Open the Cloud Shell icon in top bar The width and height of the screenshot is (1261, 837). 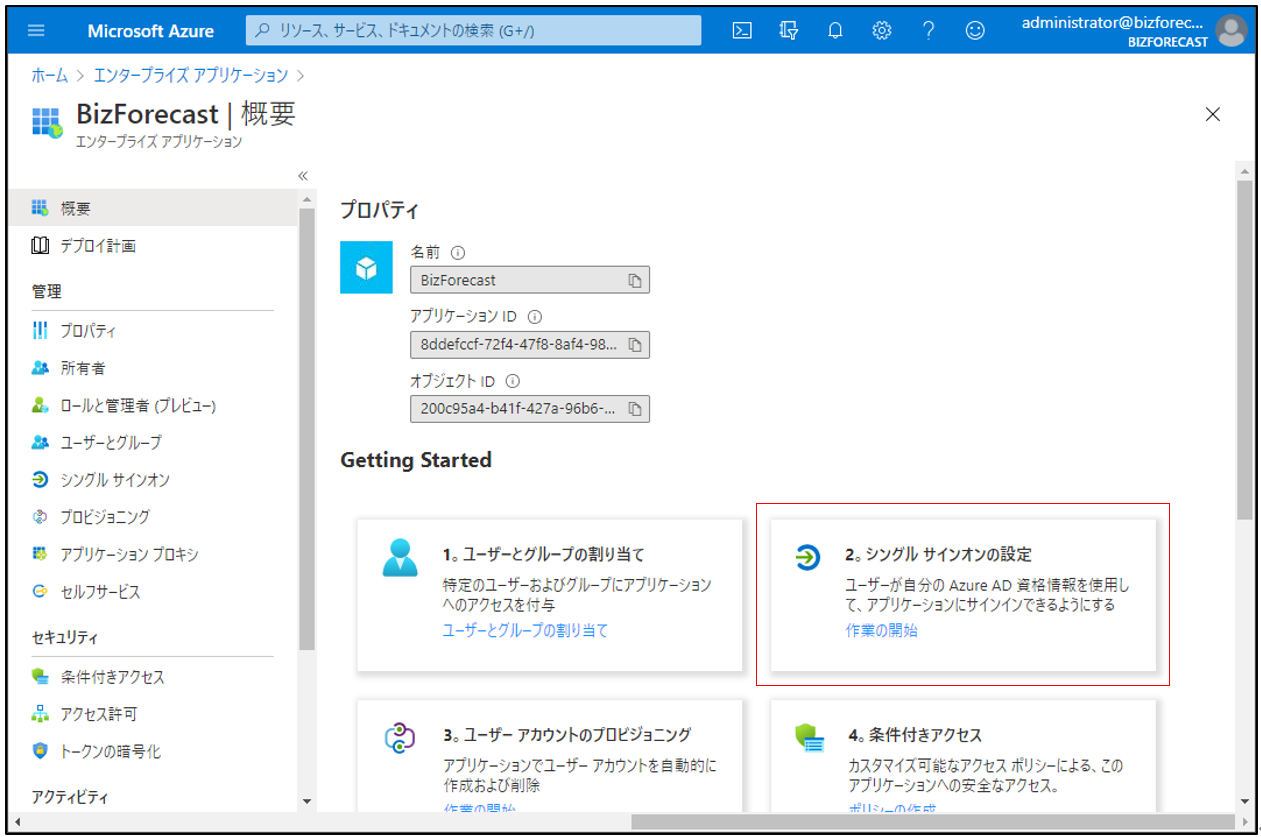(x=742, y=30)
